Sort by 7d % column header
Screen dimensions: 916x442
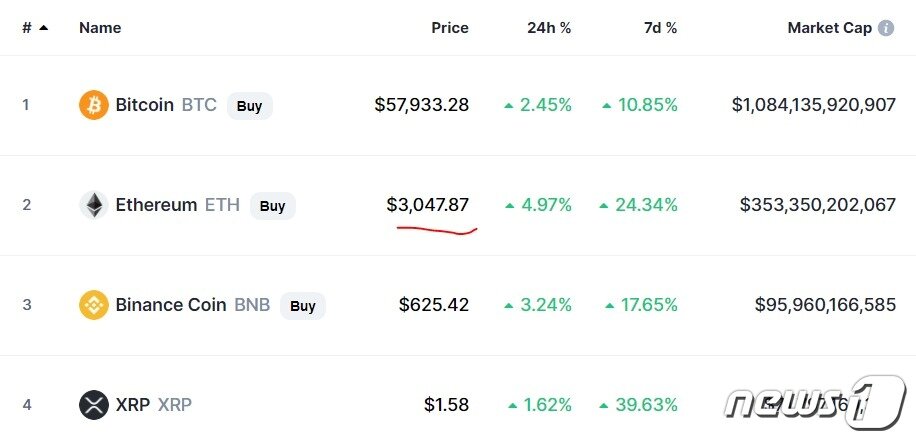pyautogui.click(x=658, y=28)
